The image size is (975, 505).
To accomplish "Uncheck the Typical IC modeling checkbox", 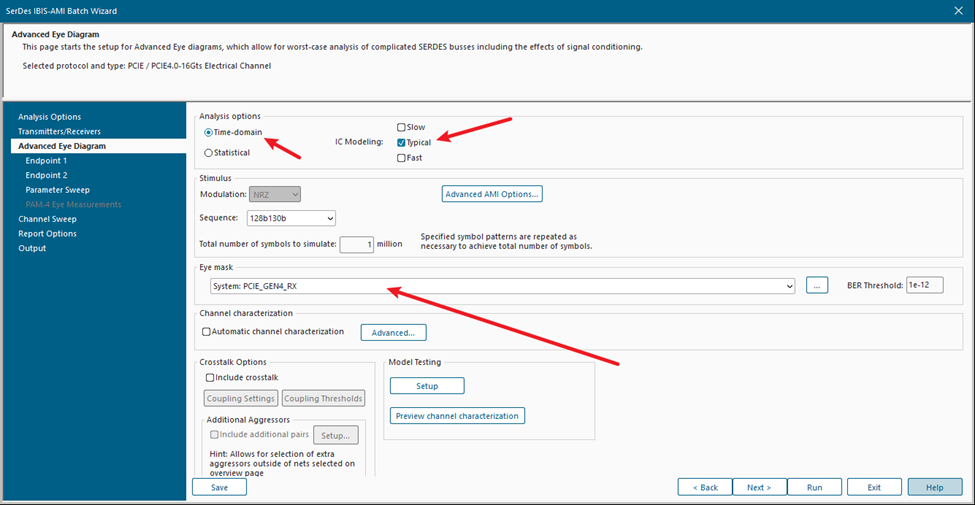I will (x=401, y=142).
